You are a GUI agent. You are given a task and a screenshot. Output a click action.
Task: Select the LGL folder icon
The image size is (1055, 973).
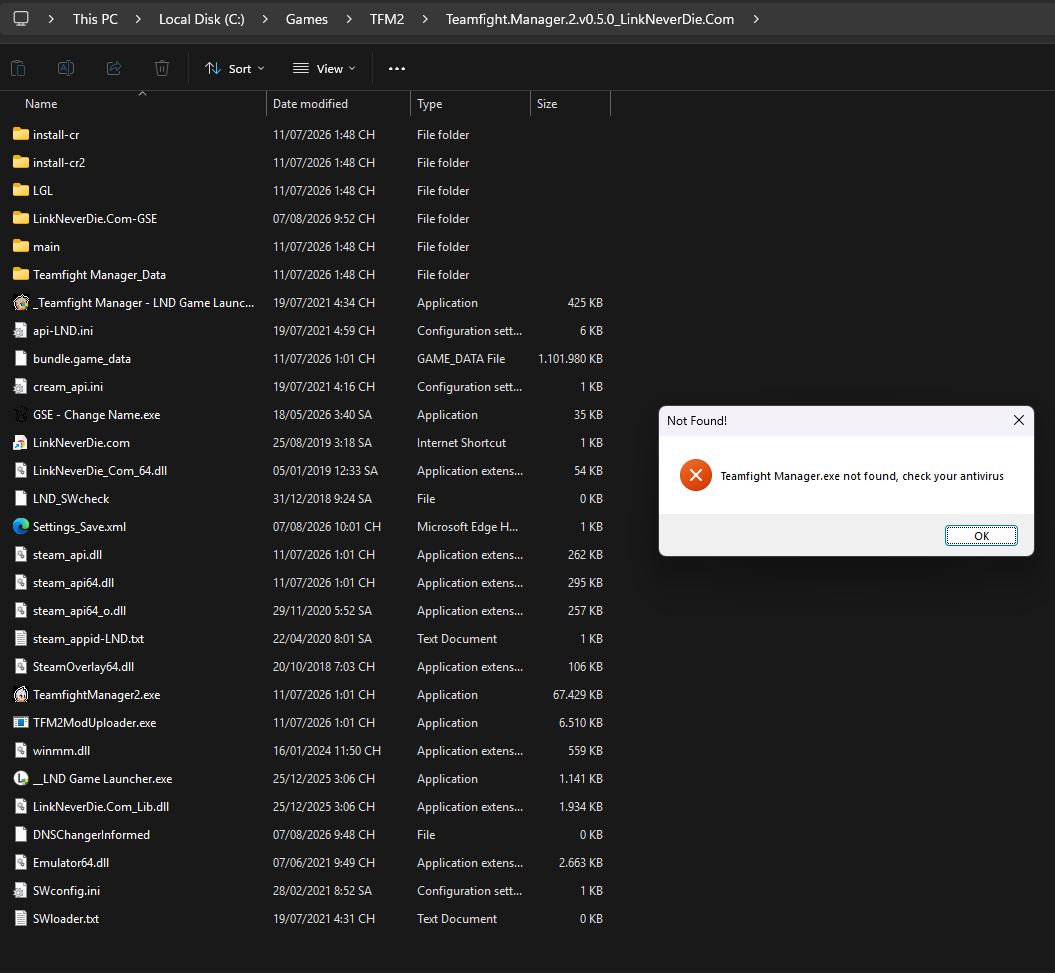click(x=21, y=190)
